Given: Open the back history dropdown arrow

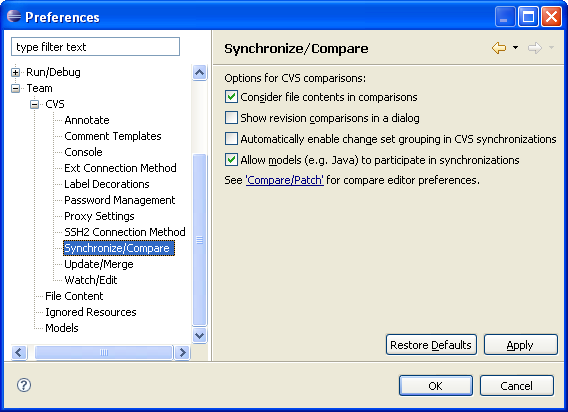Looking at the screenshot, I should pyautogui.click(x=515, y=47).
